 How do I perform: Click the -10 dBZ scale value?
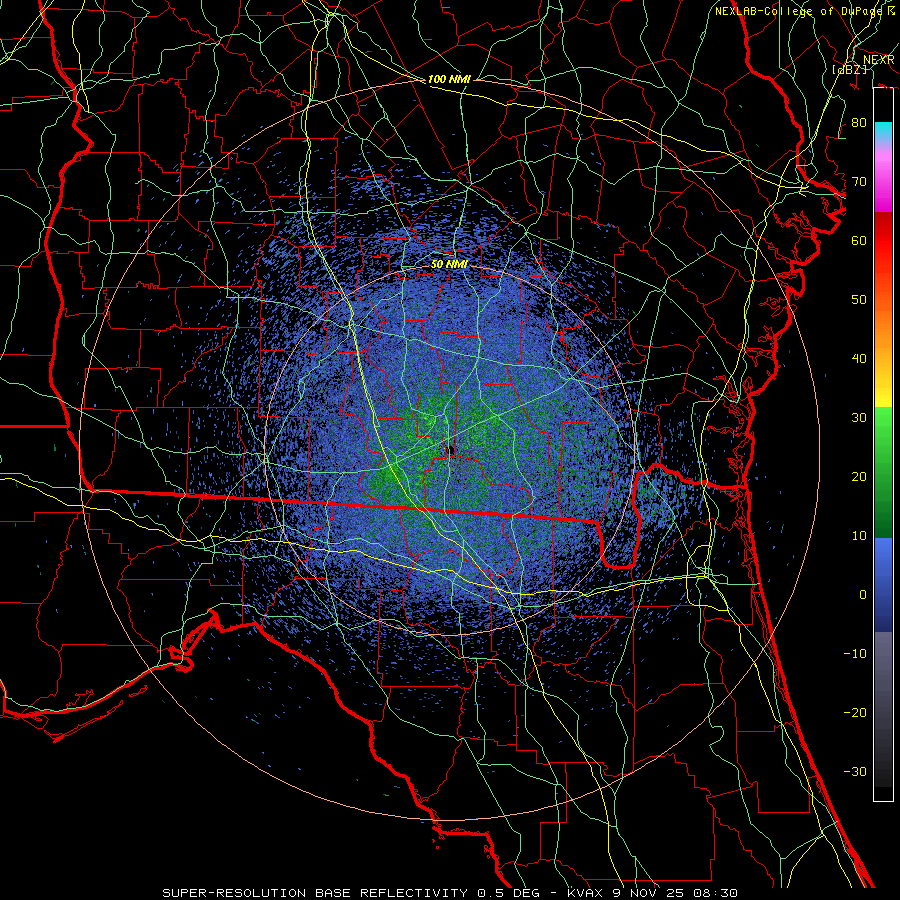855,653
